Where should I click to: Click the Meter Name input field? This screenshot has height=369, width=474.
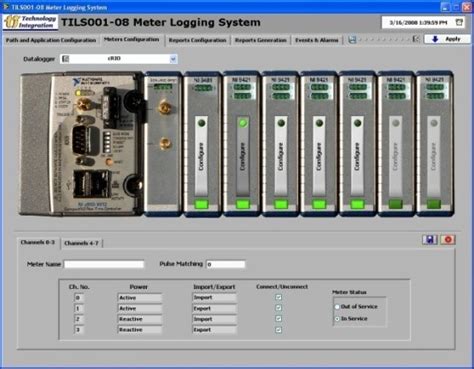104,264
